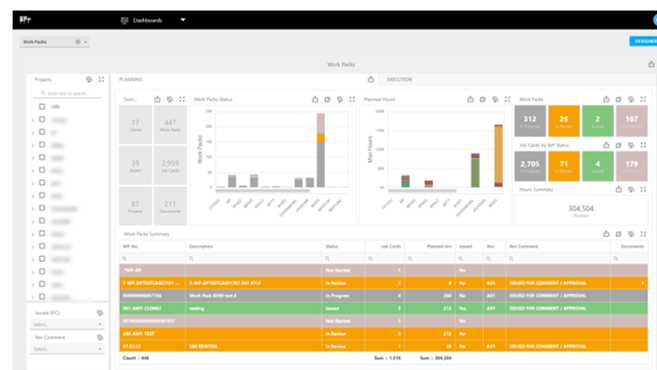This screenshot has height=370, width=657.
Task: Export the Work Packs status cards panel
Action: point(606,99)
